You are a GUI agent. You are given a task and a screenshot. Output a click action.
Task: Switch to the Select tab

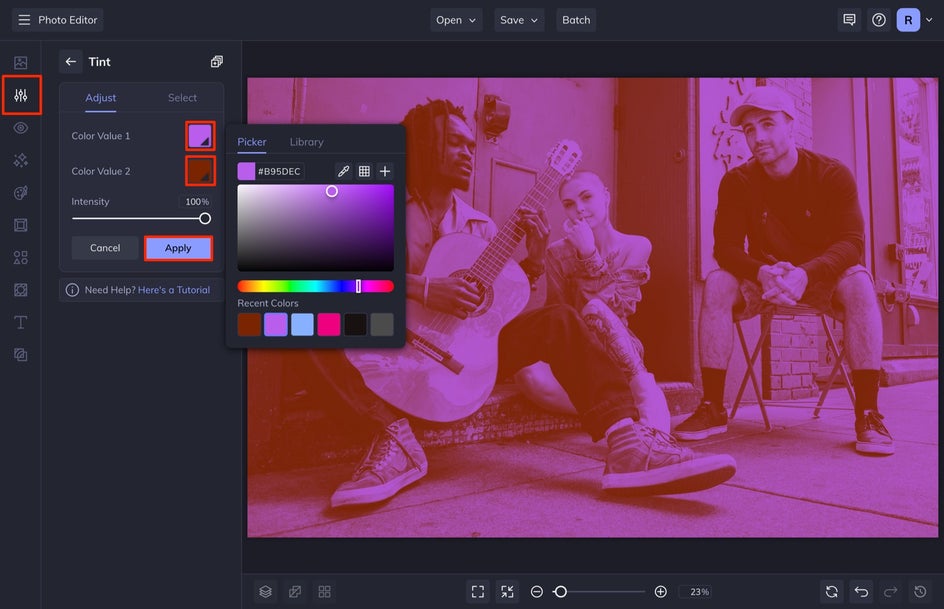click(182, 98)
